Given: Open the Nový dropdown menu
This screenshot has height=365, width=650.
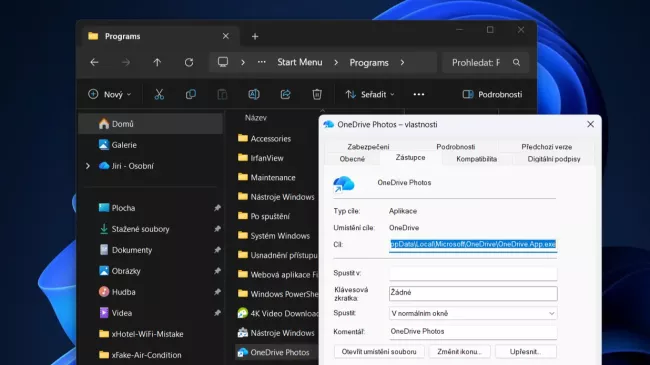Looking at the screenshot, I should pos(109,95).
